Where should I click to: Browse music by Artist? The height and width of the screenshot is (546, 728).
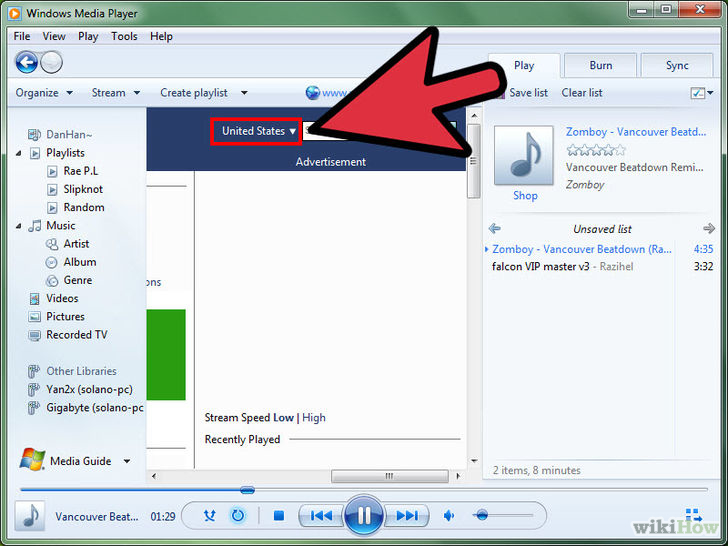click(x=76, y=244)
